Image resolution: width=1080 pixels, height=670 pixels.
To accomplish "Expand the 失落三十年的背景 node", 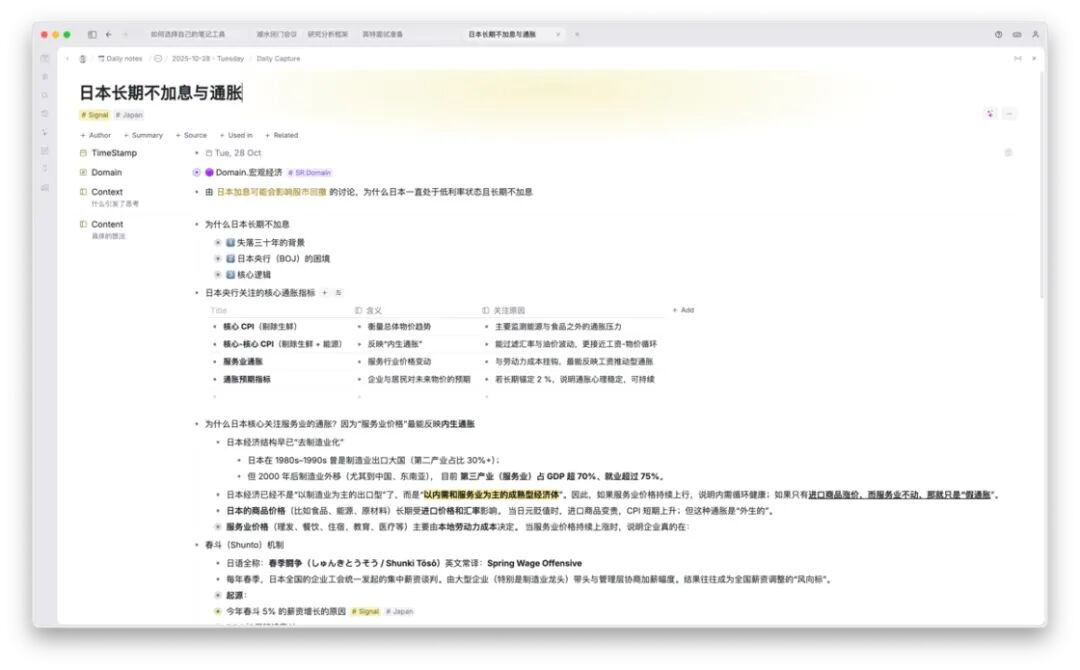I will 218,242.
